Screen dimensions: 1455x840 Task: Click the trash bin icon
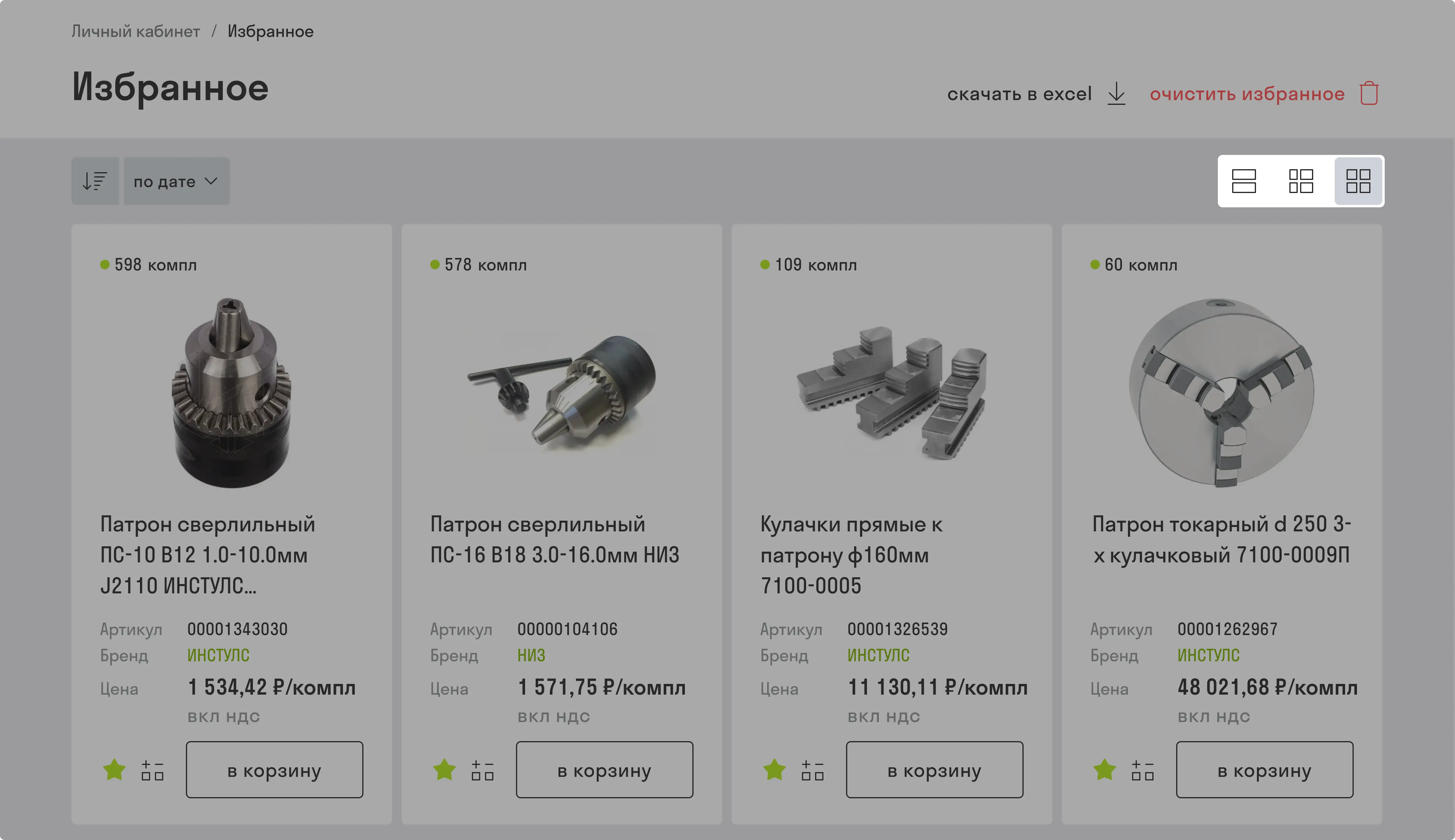1369,94
